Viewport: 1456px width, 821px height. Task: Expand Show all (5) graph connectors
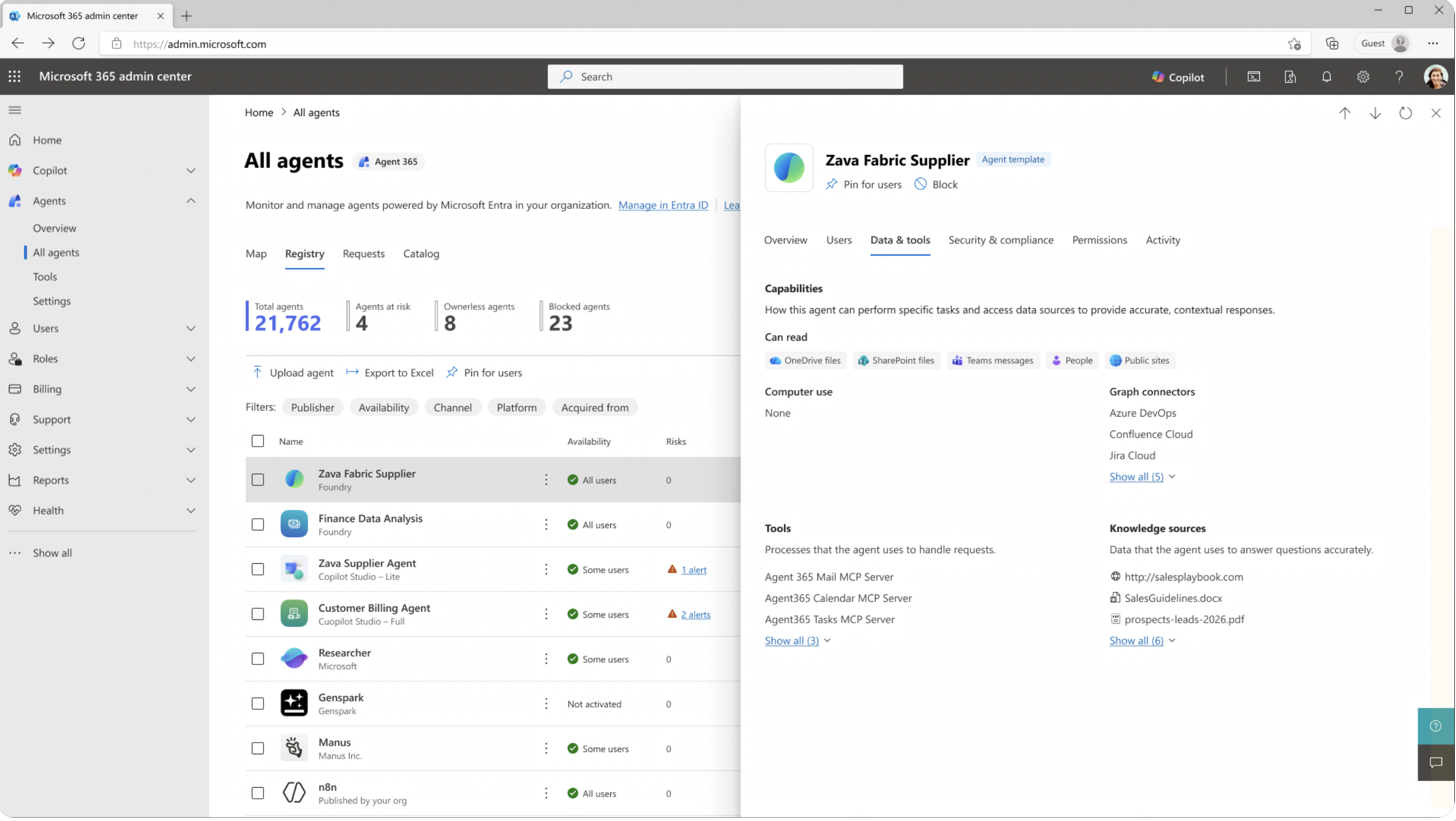(1142, 477)
